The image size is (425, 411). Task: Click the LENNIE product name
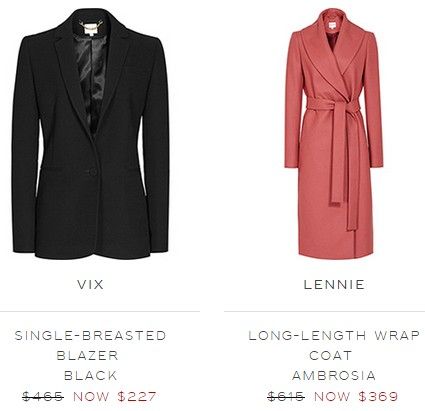point(334,284)
